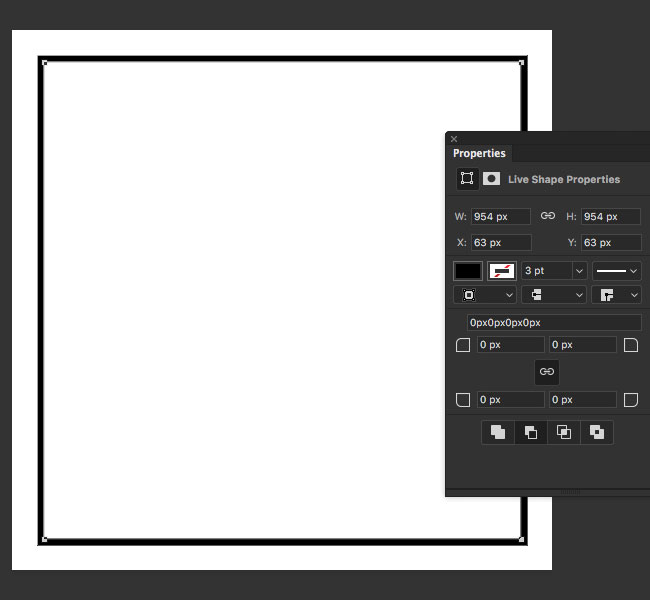The height and width of the screenshot is (600, 650).
Task: Edit the Y position field
Action: 611,243
